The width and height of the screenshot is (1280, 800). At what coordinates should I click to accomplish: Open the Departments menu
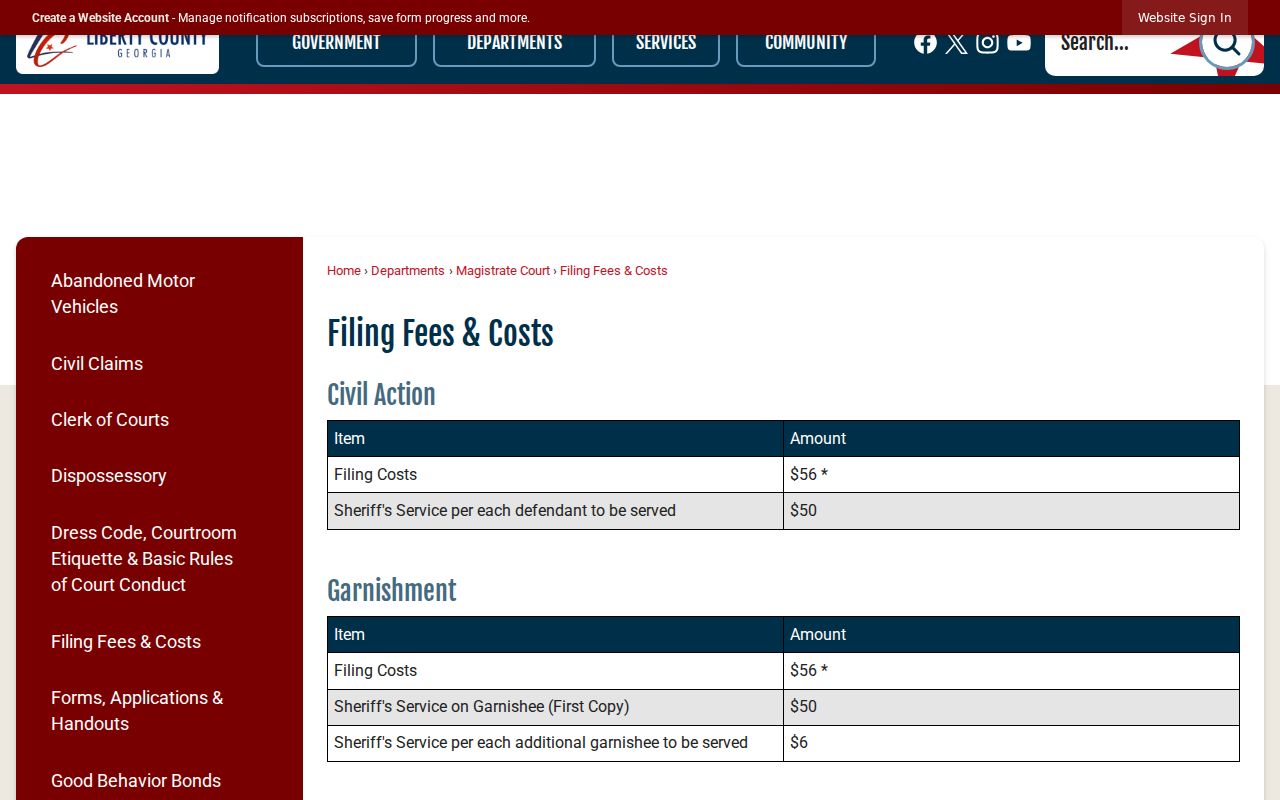(x=514, y=43)
